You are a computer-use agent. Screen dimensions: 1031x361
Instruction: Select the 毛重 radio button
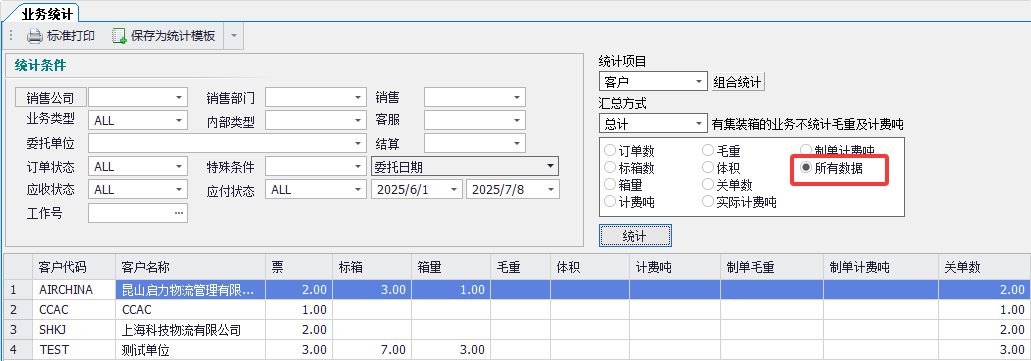(x=708, y=150)
